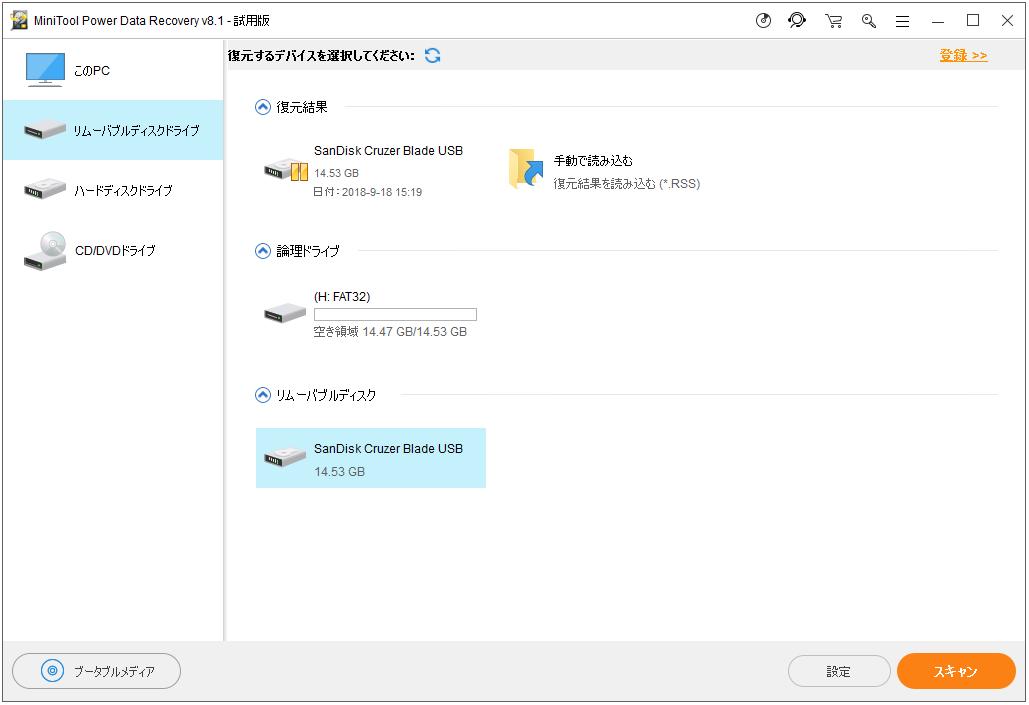
Task: Click 空き領域 14.47 GB/14.53 GB text
Action: point(390,332)
